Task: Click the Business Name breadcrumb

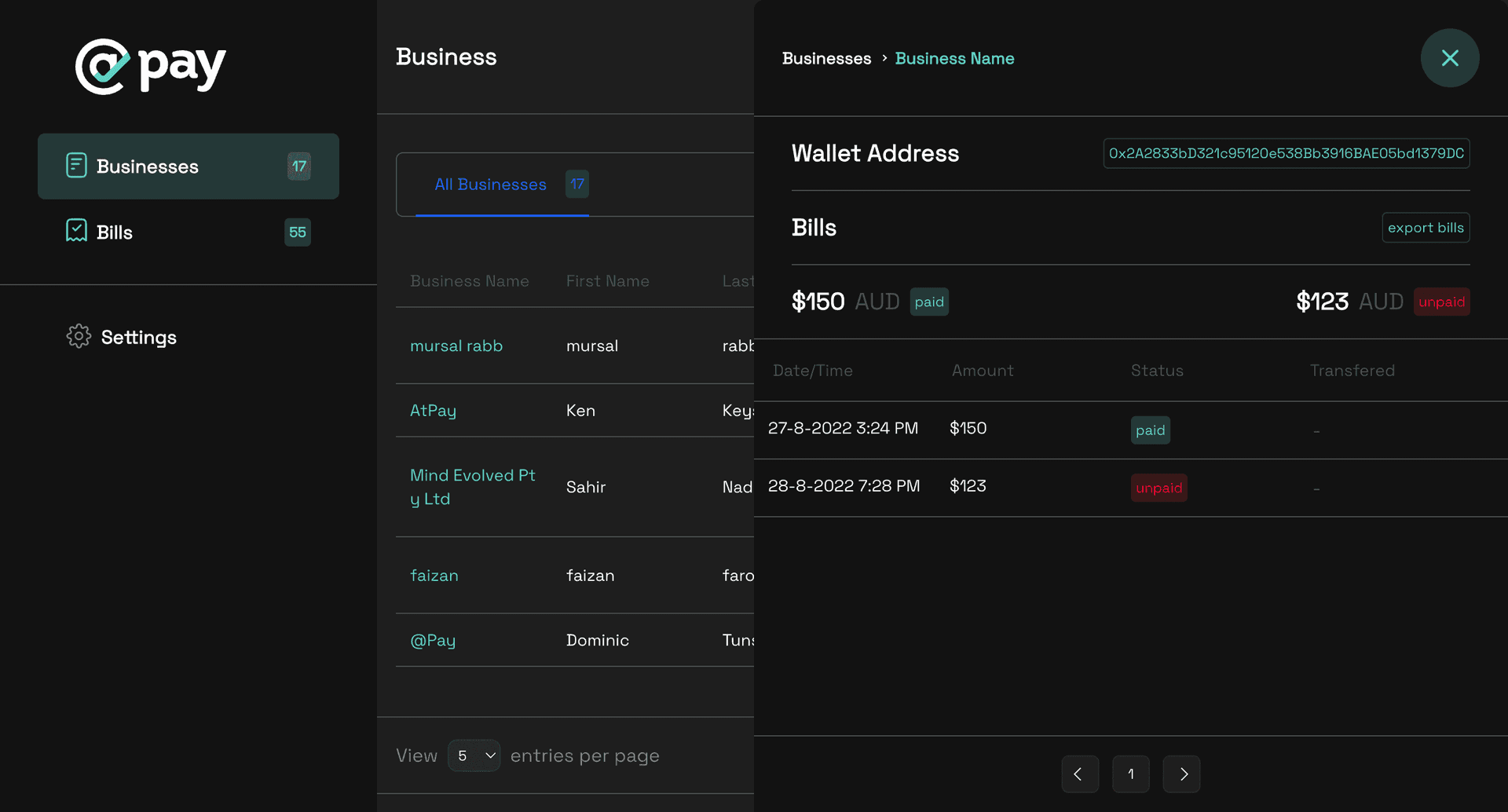Action: (x=954, y=58)
